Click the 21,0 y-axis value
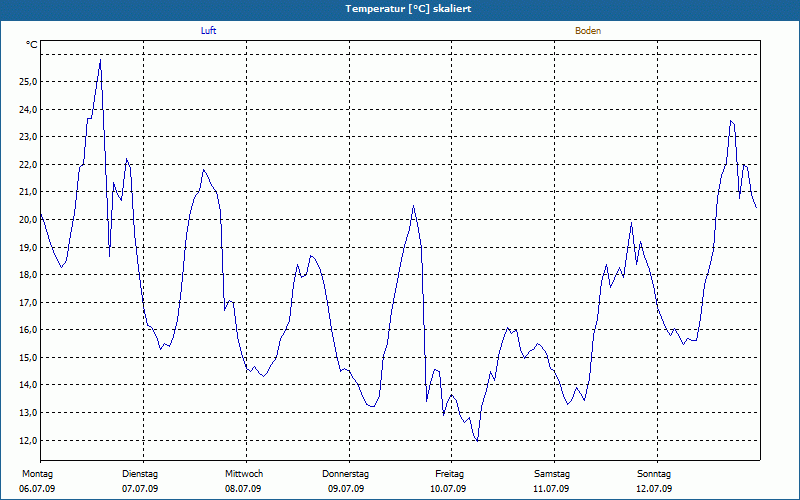This screenshot has height=500, width=800. [x=27, y=192]
